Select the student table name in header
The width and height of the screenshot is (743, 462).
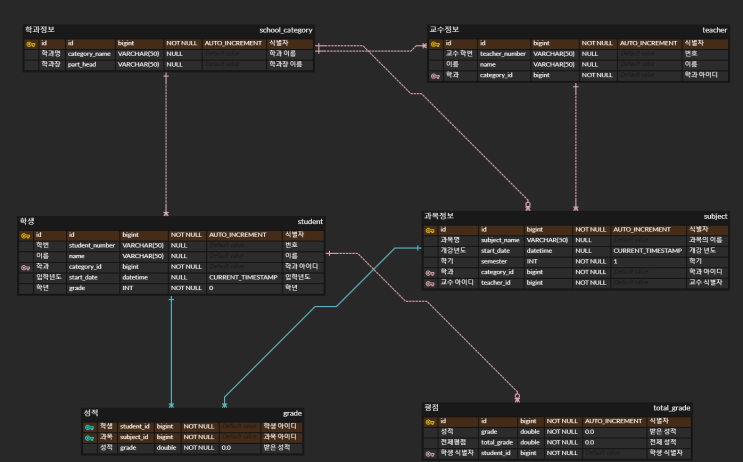pos(310,222)
